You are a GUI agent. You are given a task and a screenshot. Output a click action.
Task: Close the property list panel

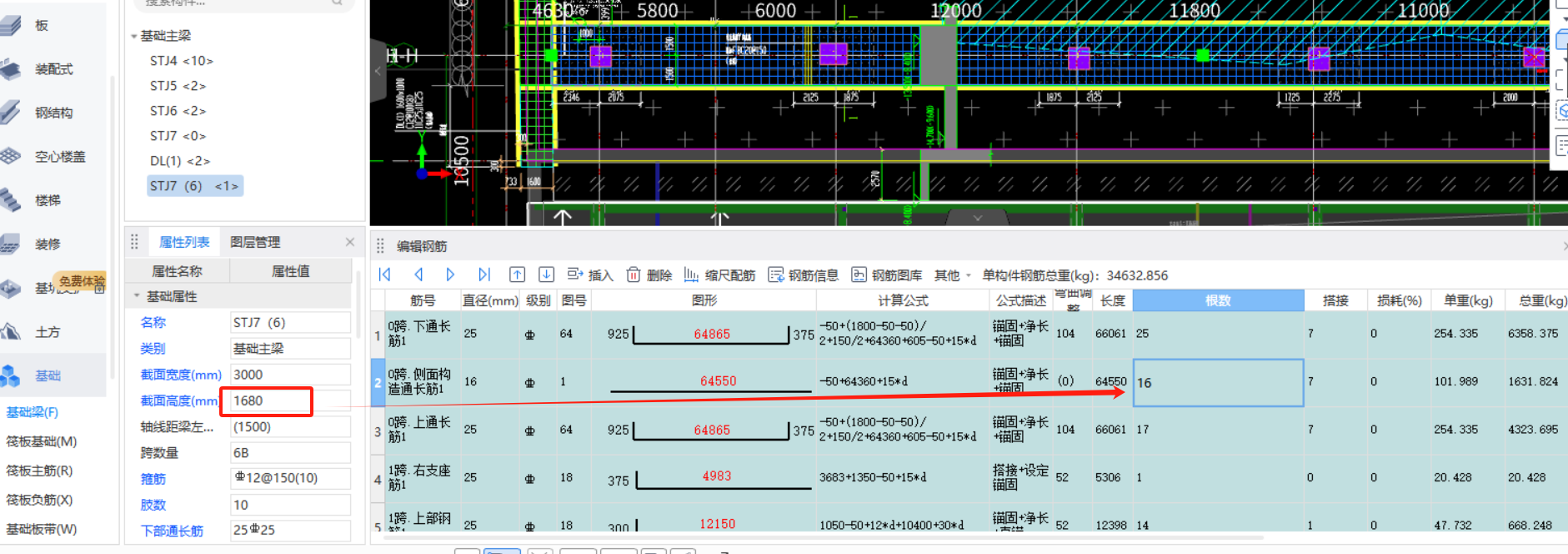click(x=350, y=242)
